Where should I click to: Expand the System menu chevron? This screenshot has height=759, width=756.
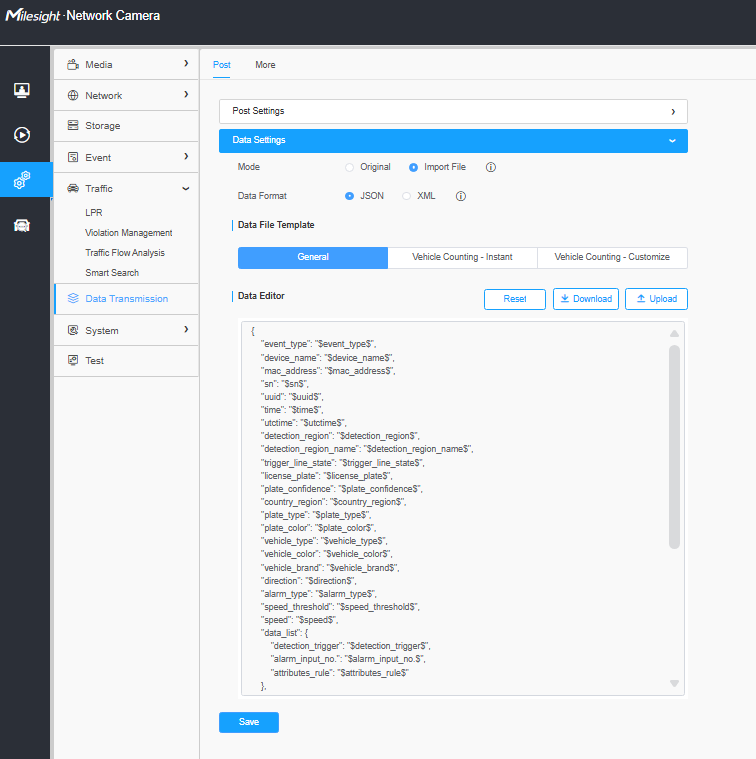(186, 329)
